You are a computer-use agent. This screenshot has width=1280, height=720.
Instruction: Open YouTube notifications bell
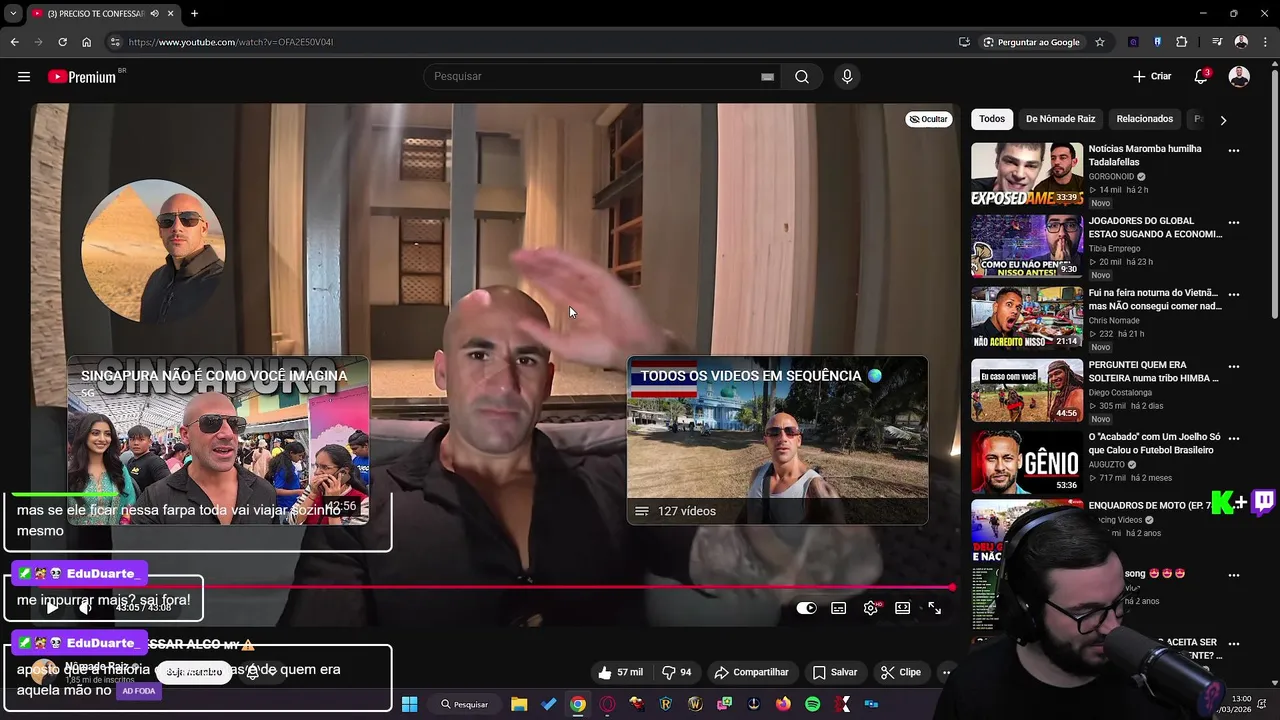pyautogui.click(x=1201, y=77)
